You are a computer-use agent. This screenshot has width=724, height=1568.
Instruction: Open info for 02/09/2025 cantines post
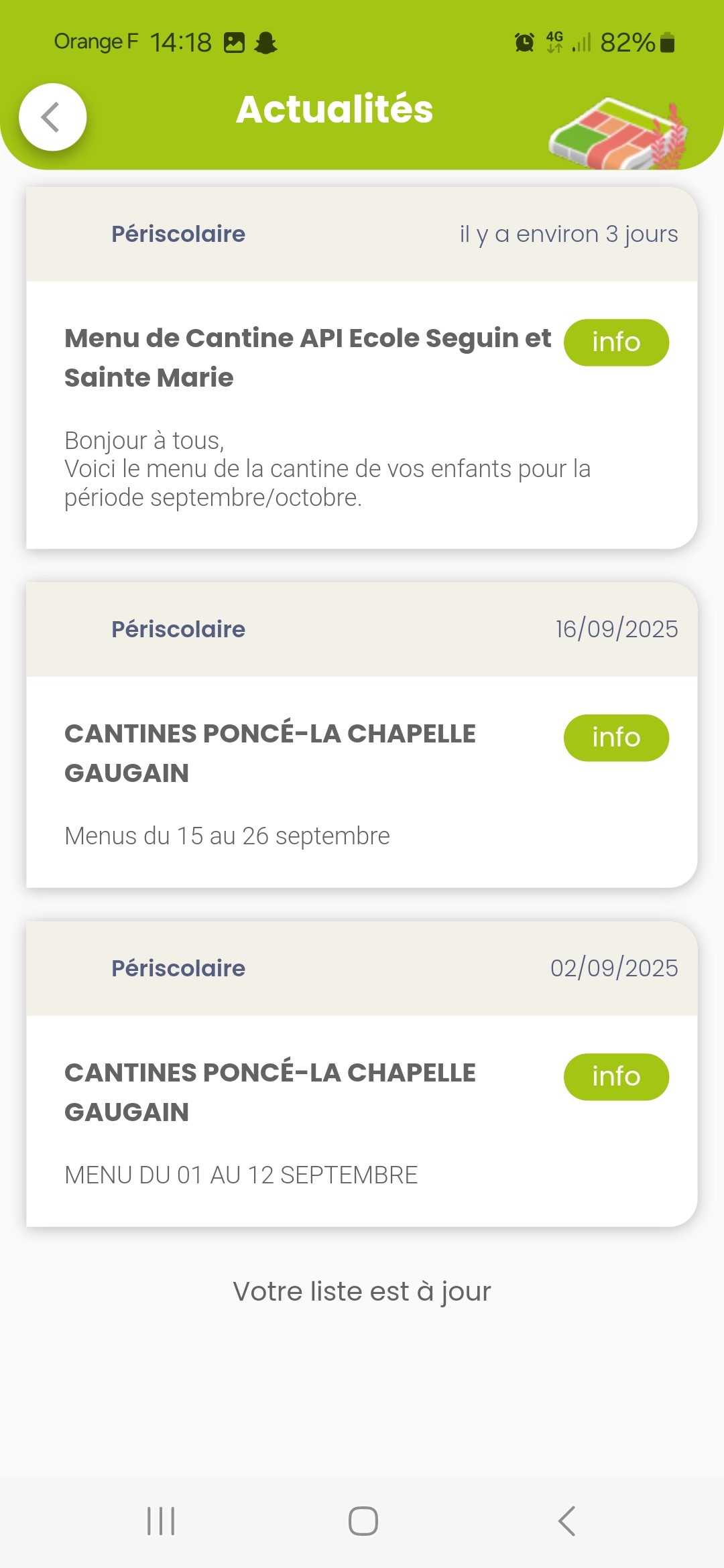pos(616,1077)
